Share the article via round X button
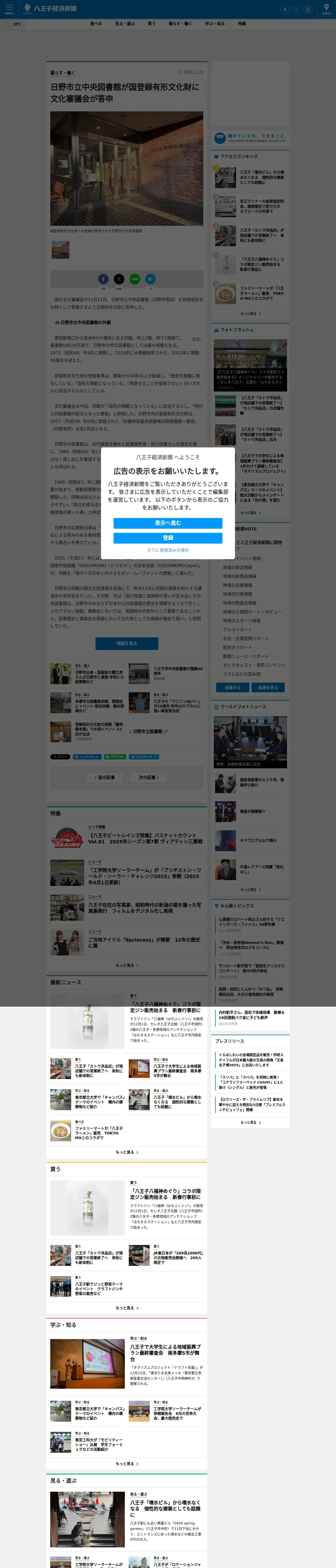Viewport: 336px width, 1568px height. pos(119,279)
